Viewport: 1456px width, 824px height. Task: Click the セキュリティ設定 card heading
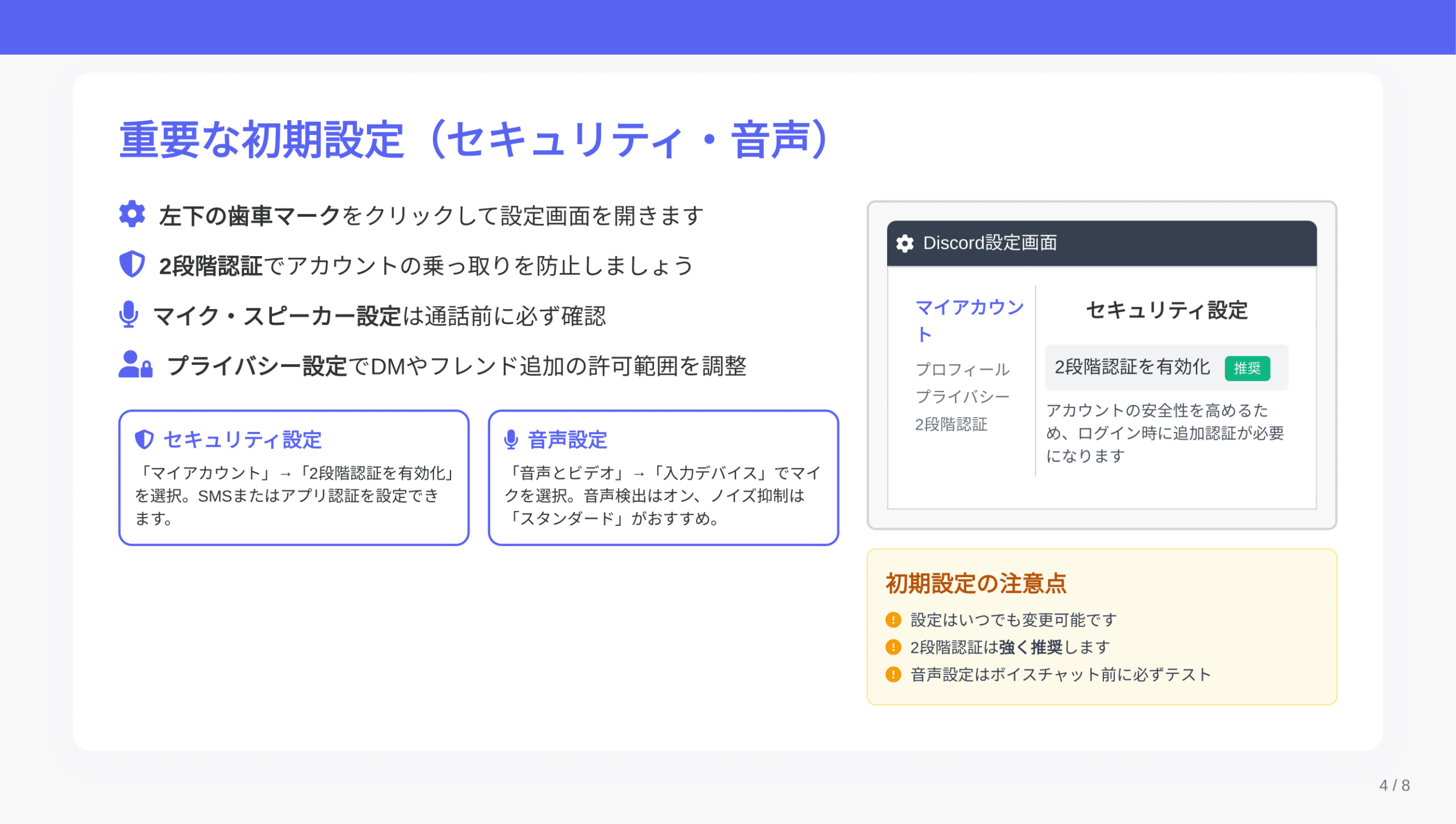(242, 440)
